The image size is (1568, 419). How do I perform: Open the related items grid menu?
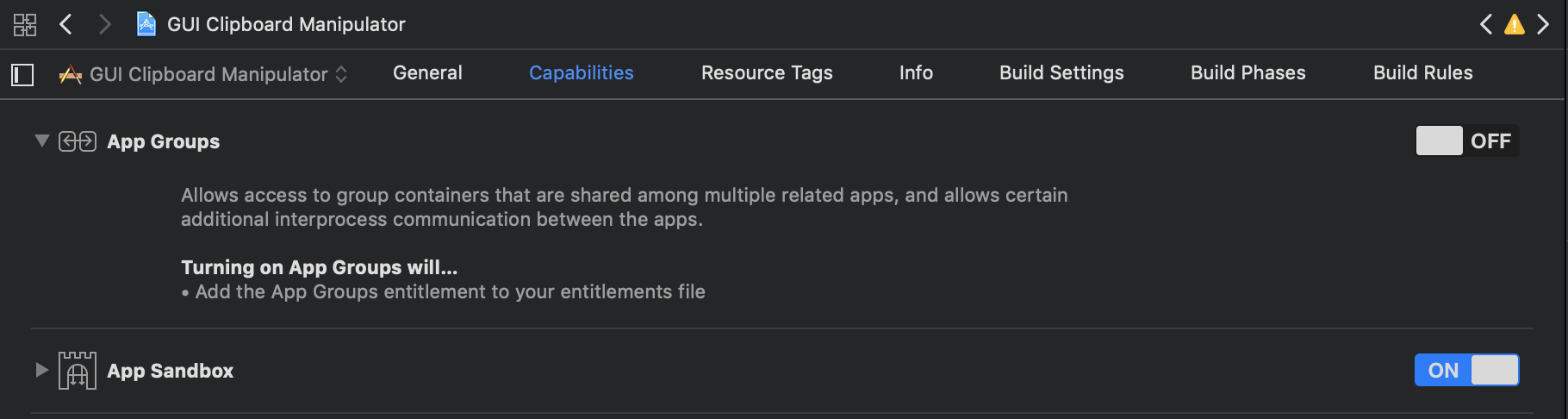pos(25,24)
